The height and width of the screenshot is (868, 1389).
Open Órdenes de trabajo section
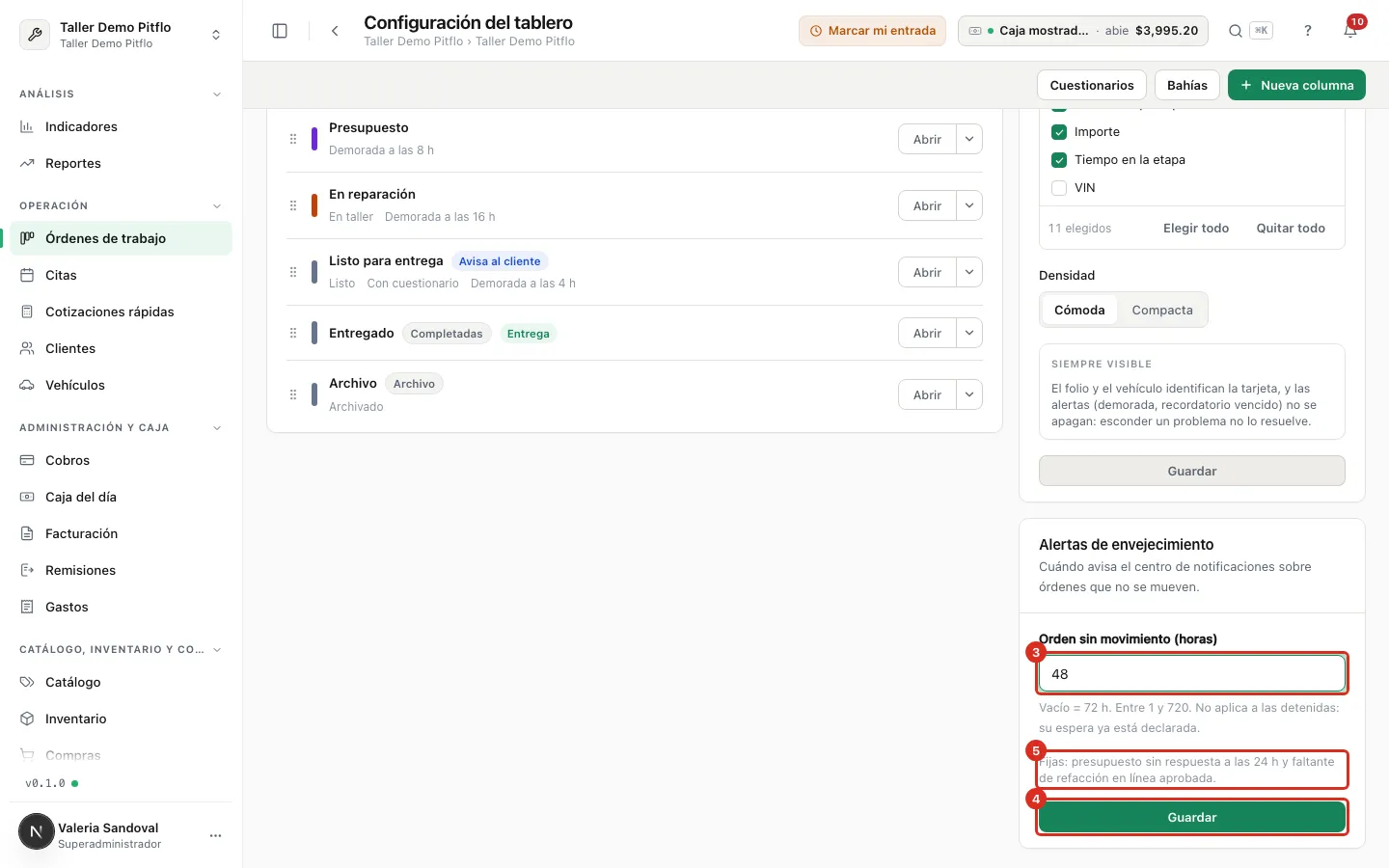click(121, 238)
